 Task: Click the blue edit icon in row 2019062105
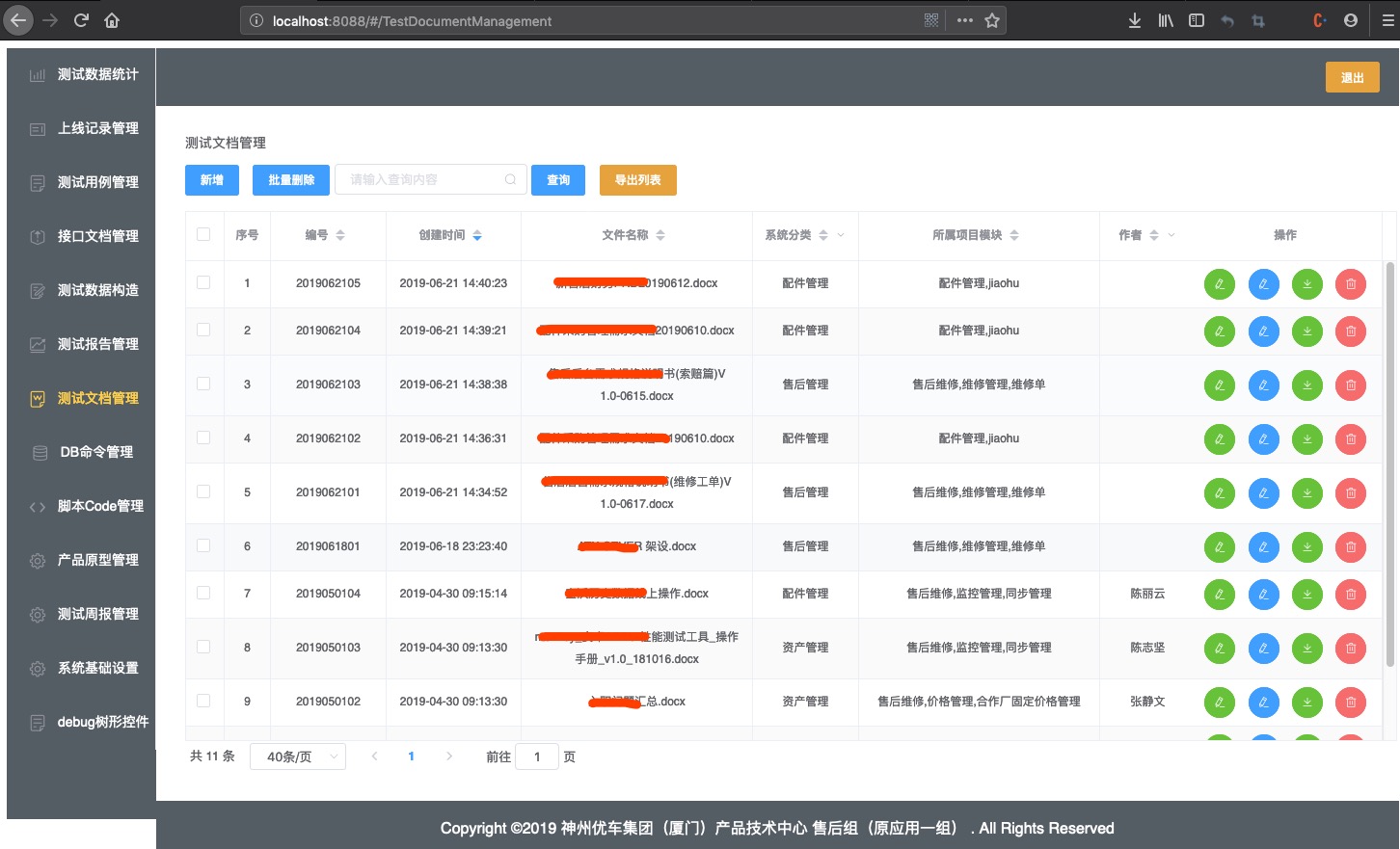click(1263, 284)
